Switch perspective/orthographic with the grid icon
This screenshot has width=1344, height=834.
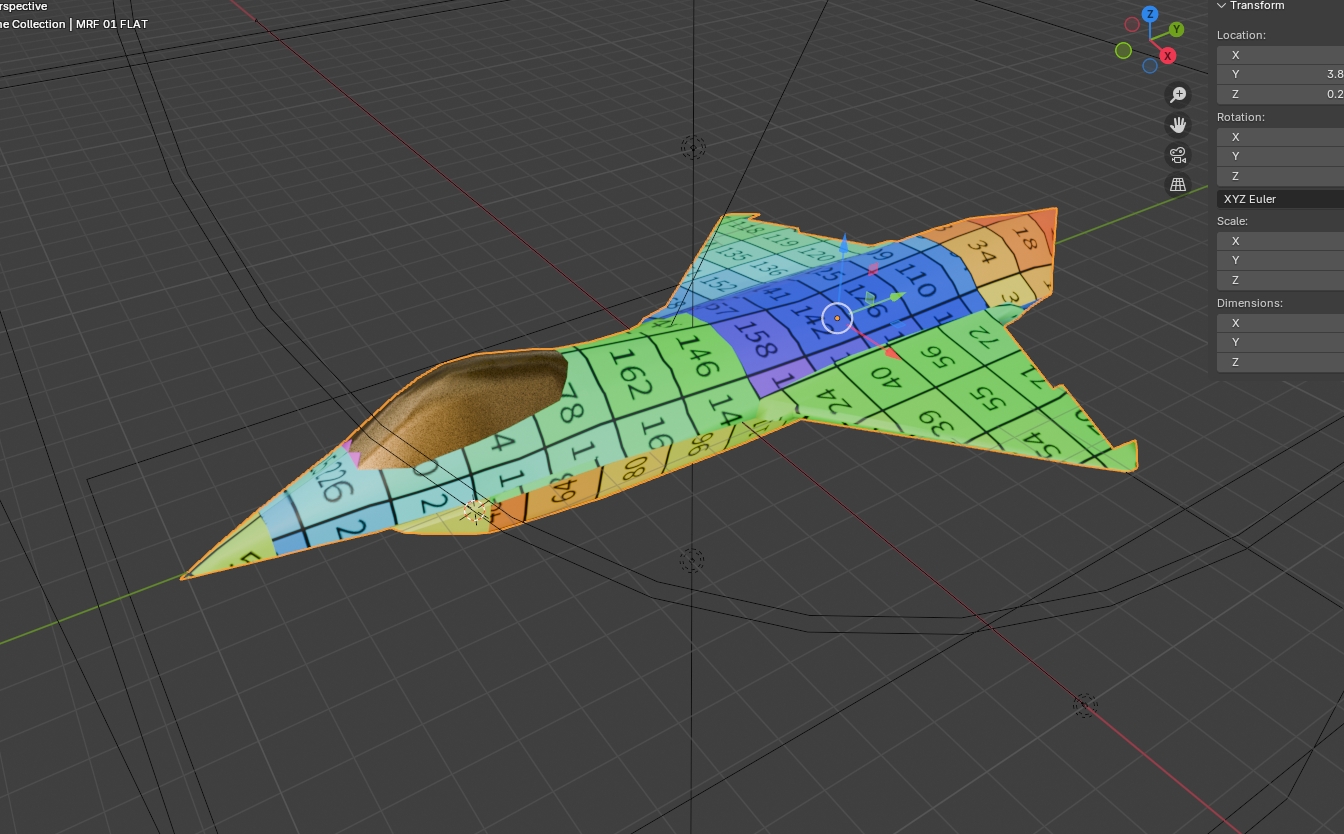point(1178,185)
